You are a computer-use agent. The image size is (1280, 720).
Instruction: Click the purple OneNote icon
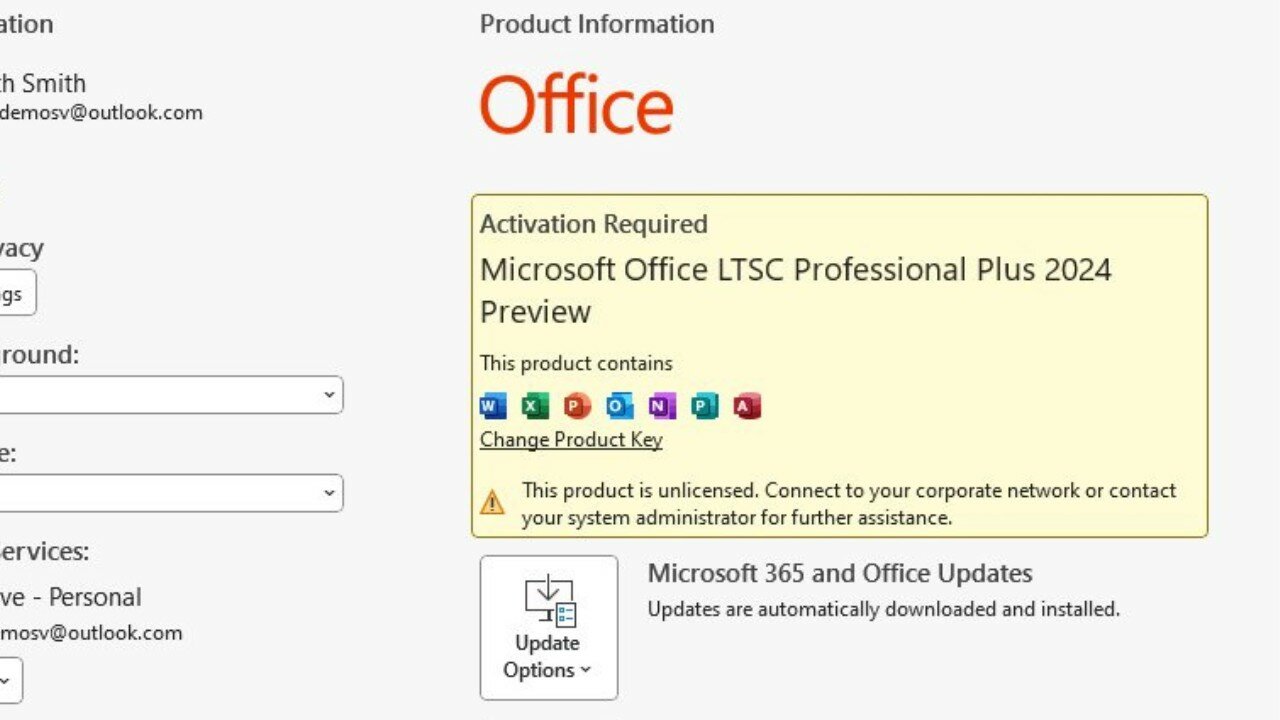[662, 405]
